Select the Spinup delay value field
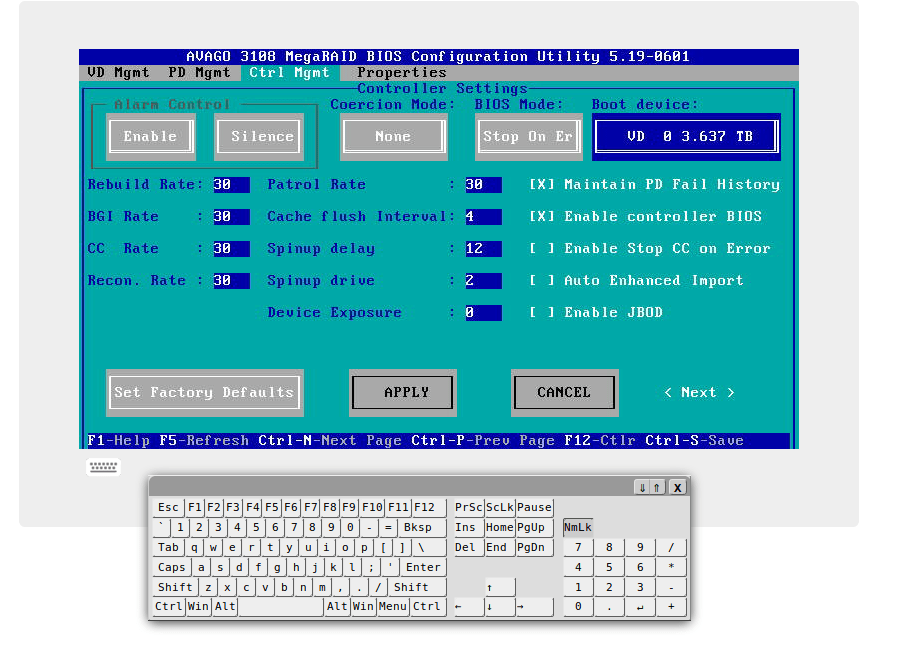This screenshot has width=909, height=660. pyautogui.click(x=483, y=248)
